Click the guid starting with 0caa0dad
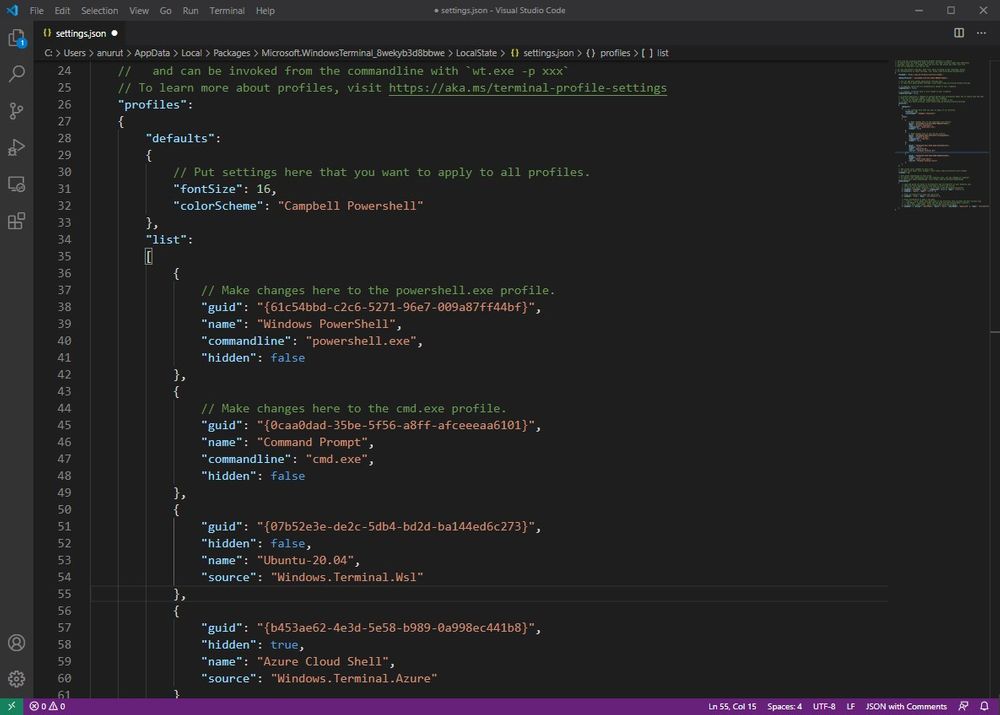The image size is (1000, 715). point(395,425)
